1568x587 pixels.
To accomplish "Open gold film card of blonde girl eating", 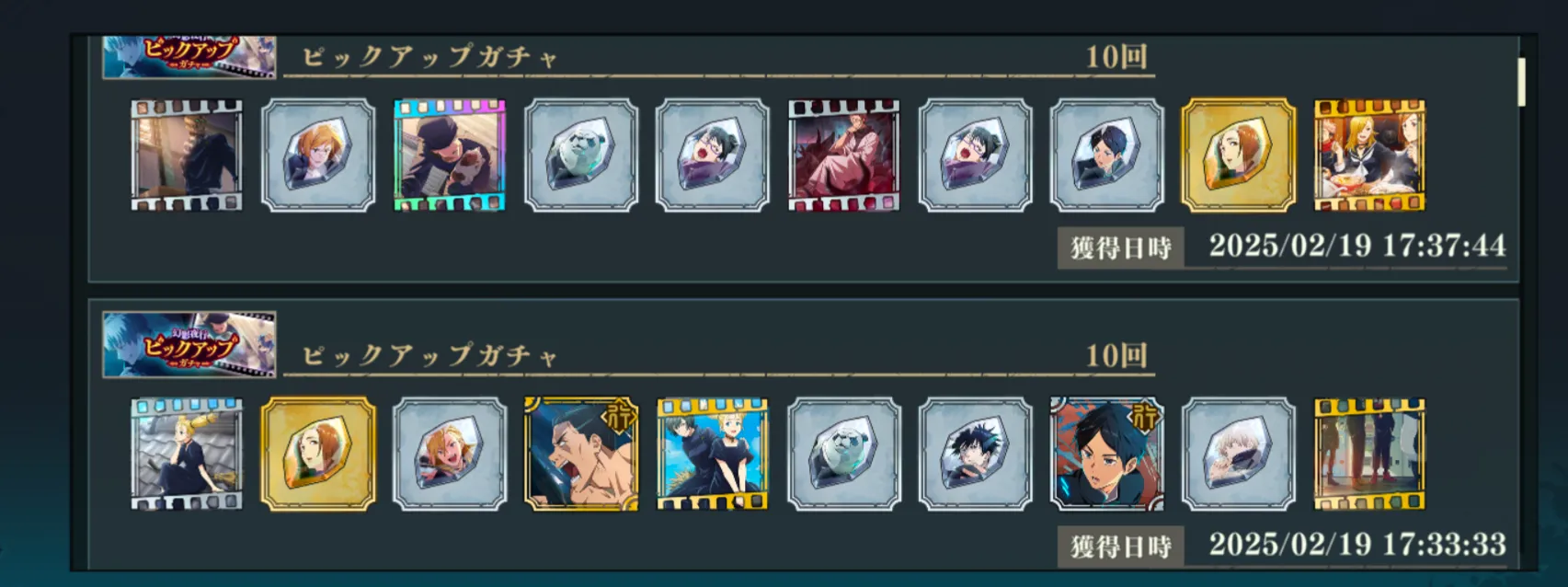I will pos(1369,155).
